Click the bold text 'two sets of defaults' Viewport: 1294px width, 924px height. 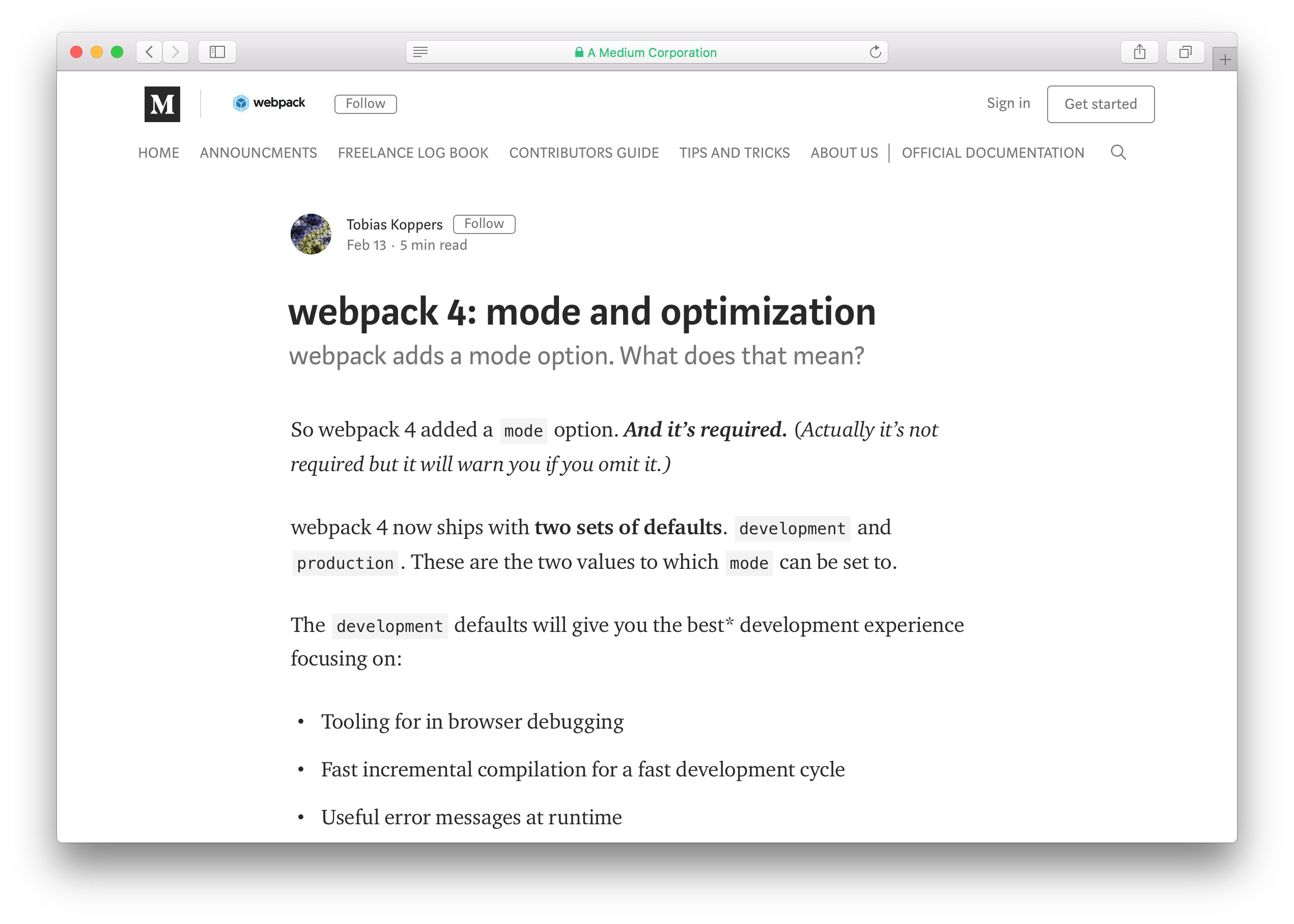click(x=629, y=528)
